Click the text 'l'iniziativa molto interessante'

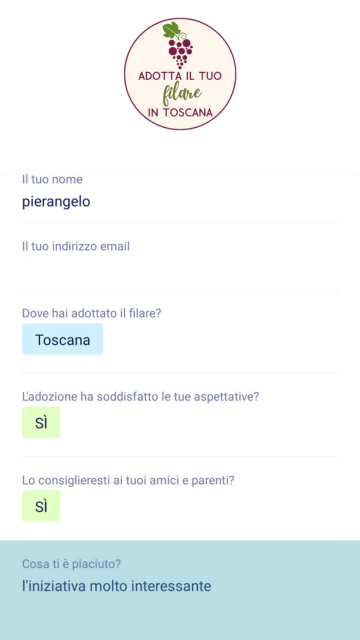pyautogui.click(x=117, y=586)
